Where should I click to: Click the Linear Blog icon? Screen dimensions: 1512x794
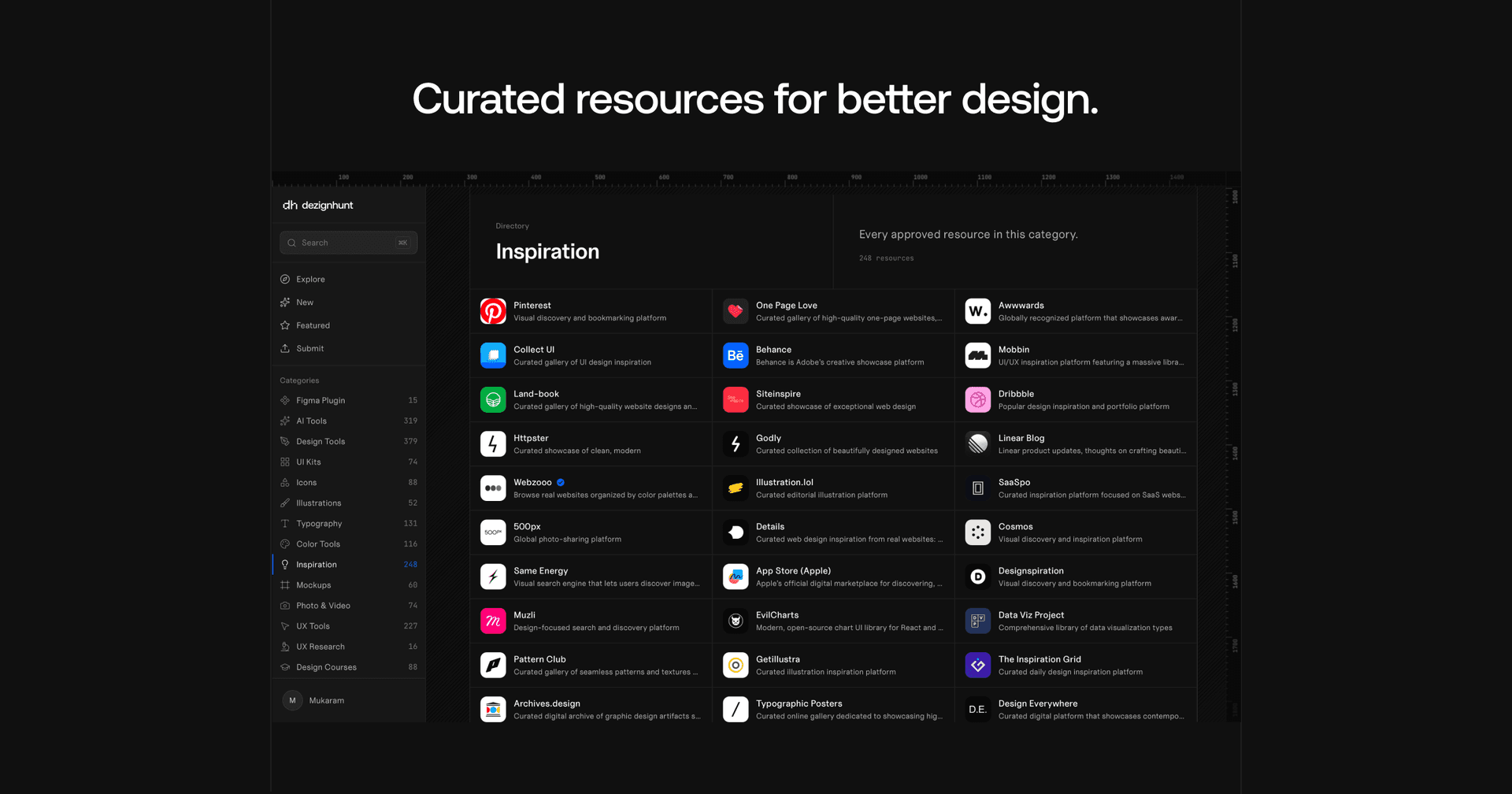click(x=978, y=443)
